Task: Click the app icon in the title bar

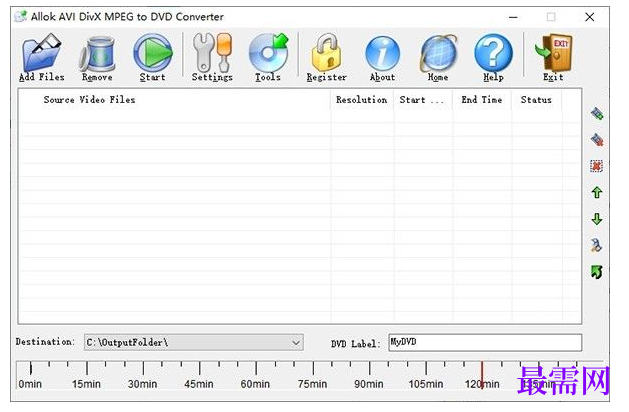Action: (20, 16)
